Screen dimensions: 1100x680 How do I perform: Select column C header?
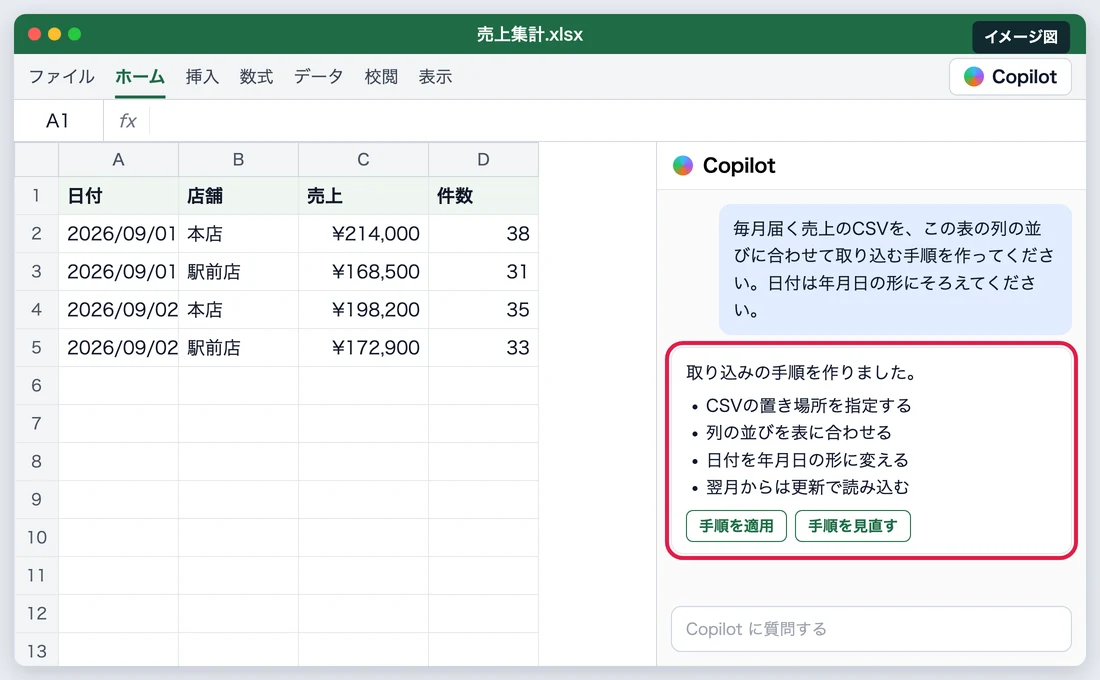click(363, 159)
